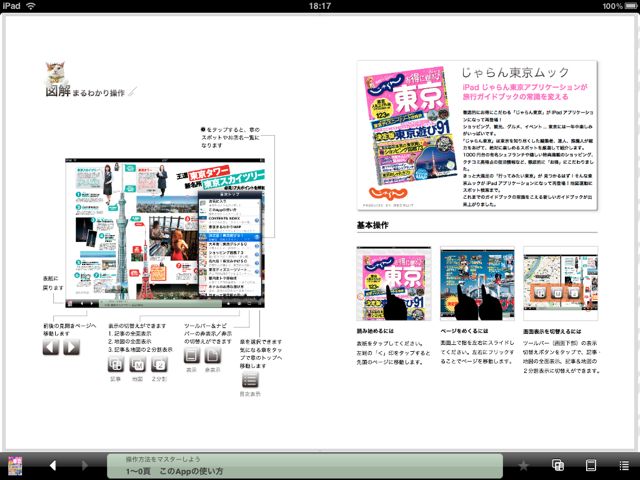This screenshot has width=640, height=480.
Task: Tap the 図解 まるわかり操作 heading
Action: click(85, 92)
